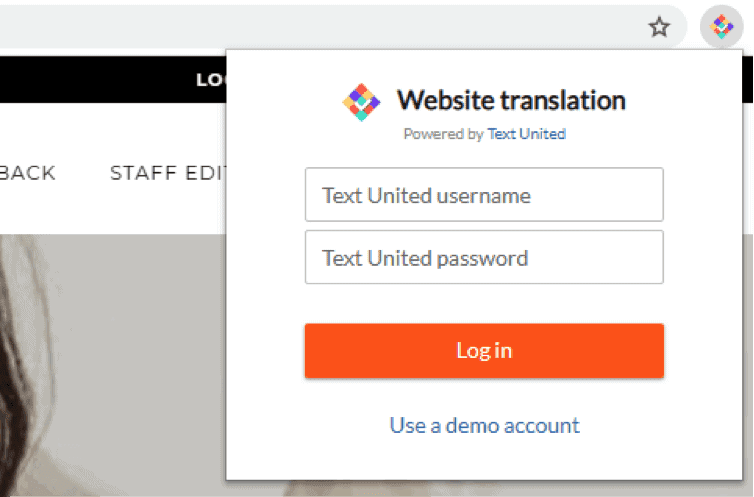Open the Use a demo account link
Image resolution: width=754 pixels, height=497 pixels.
point(484,425)
